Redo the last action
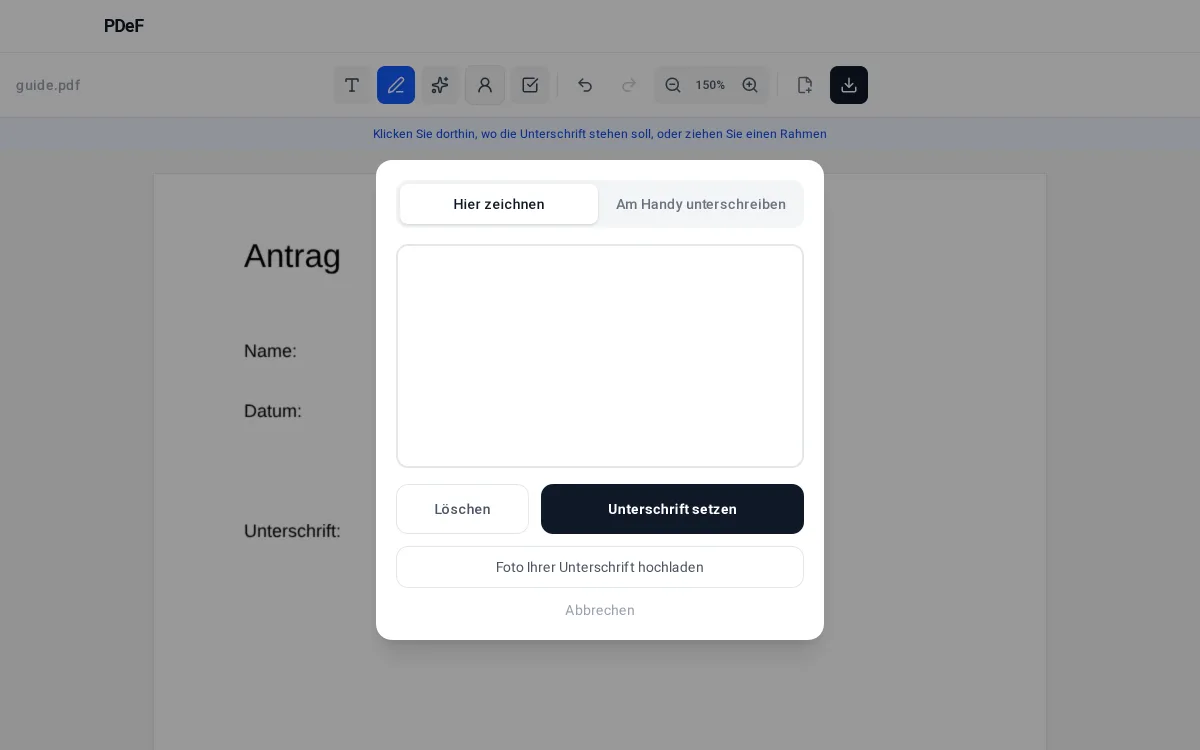This screenshot has height=750, width=1200. coord(629,85)
